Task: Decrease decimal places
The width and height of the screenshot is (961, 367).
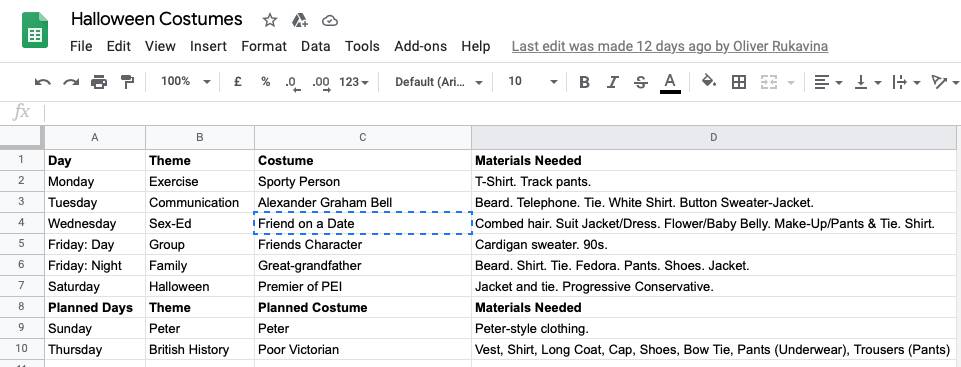Action: click(293, 83)
